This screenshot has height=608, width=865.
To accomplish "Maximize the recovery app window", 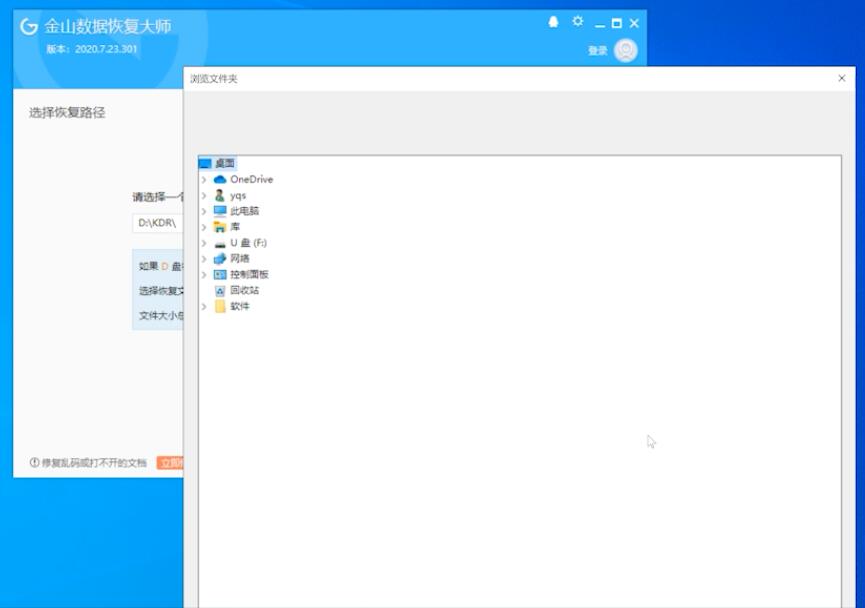I will click(x=617, y=23).
